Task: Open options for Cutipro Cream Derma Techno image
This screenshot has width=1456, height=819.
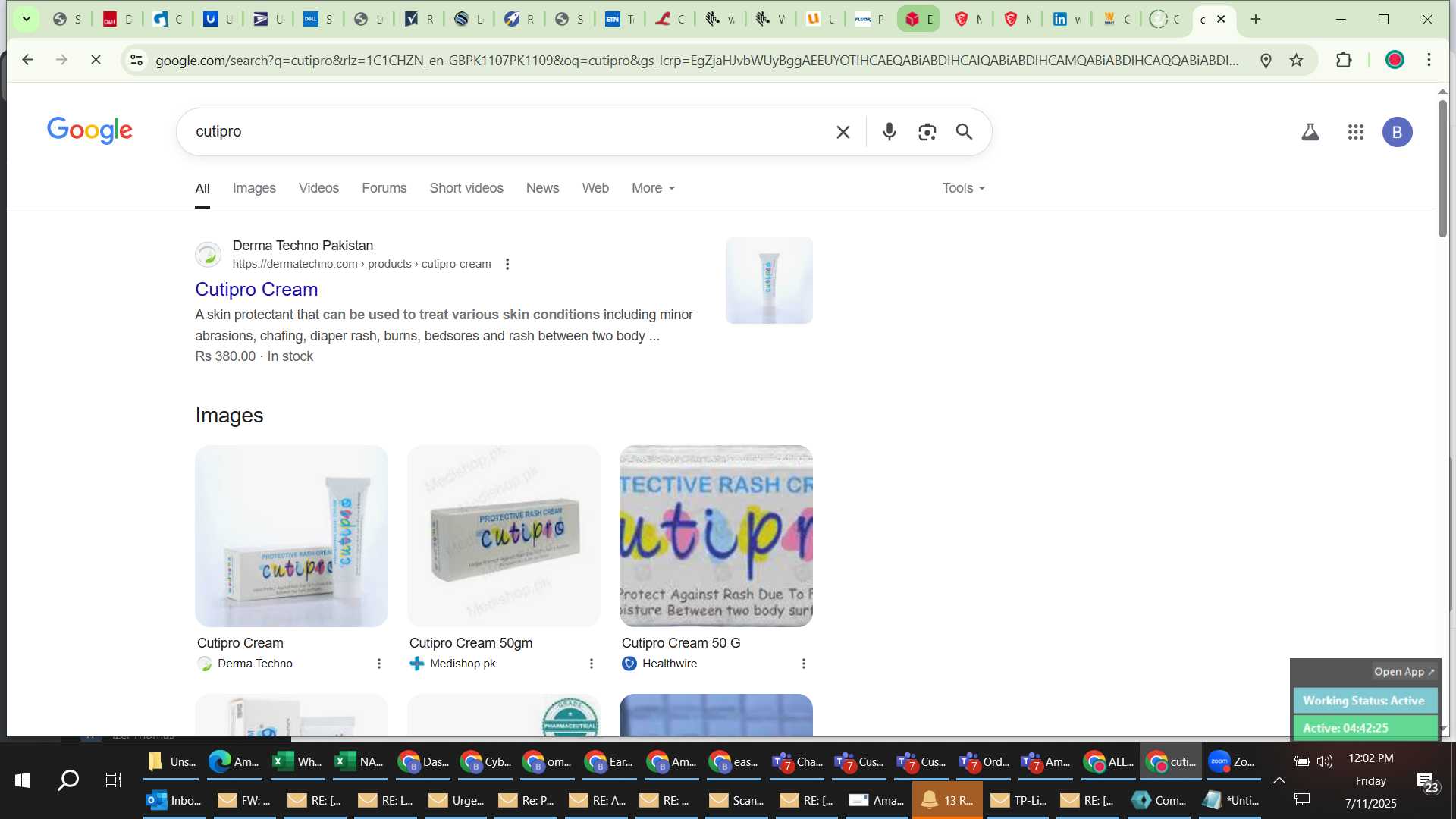Action: (378, 664)
